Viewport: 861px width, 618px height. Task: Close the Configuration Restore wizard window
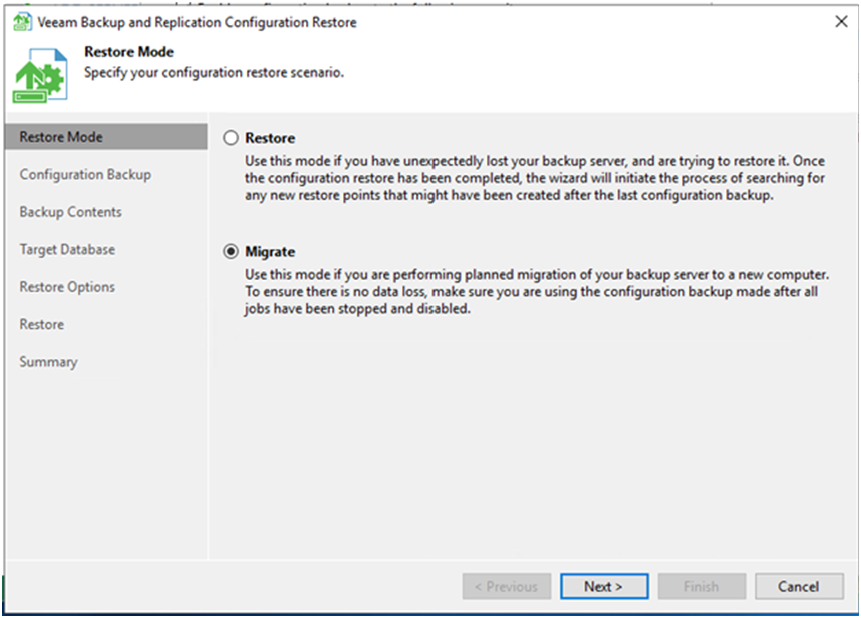pyautogui.click(x=841, y=21)
